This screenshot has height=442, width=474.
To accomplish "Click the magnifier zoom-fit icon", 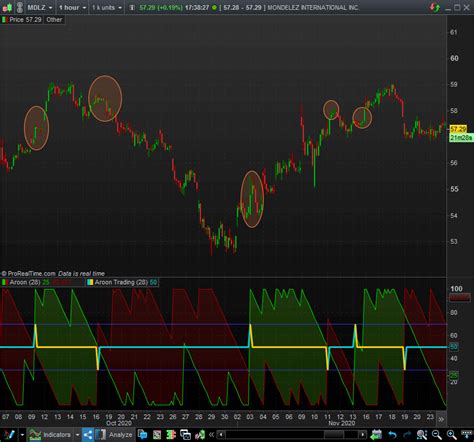I will (x=422, y=435).
